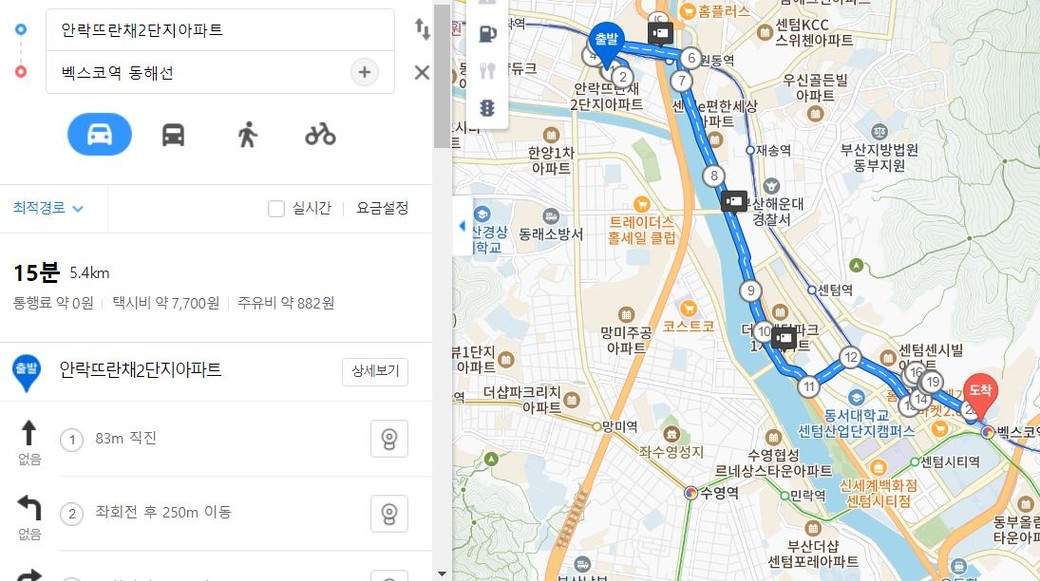Add a waypoint with plus button
1040x581 pixels.
(x=364, y=72)
